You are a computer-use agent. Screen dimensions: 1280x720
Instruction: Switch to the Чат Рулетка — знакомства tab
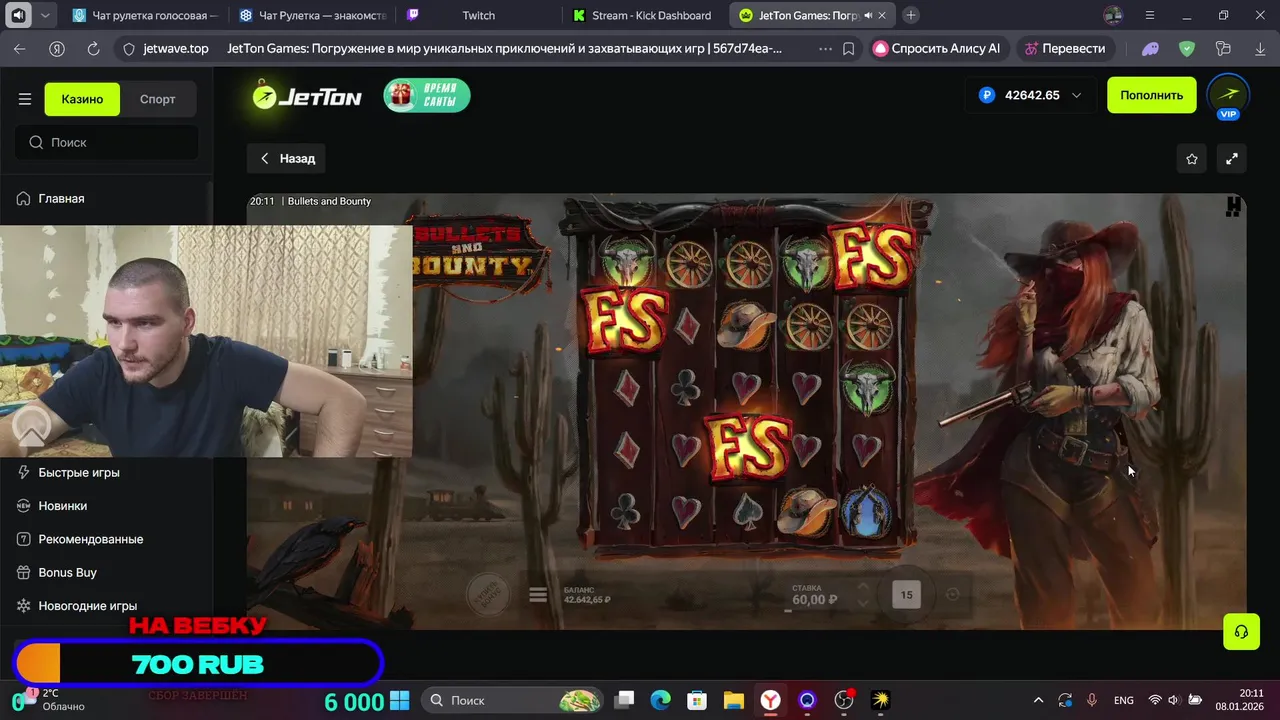[x=313, y=15]
